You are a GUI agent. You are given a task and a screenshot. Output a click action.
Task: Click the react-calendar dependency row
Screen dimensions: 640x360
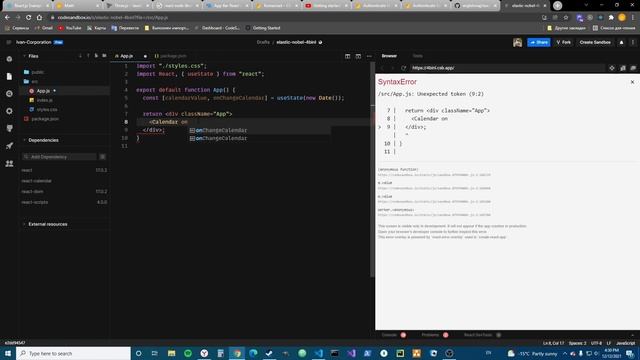(x=64, y=181)
